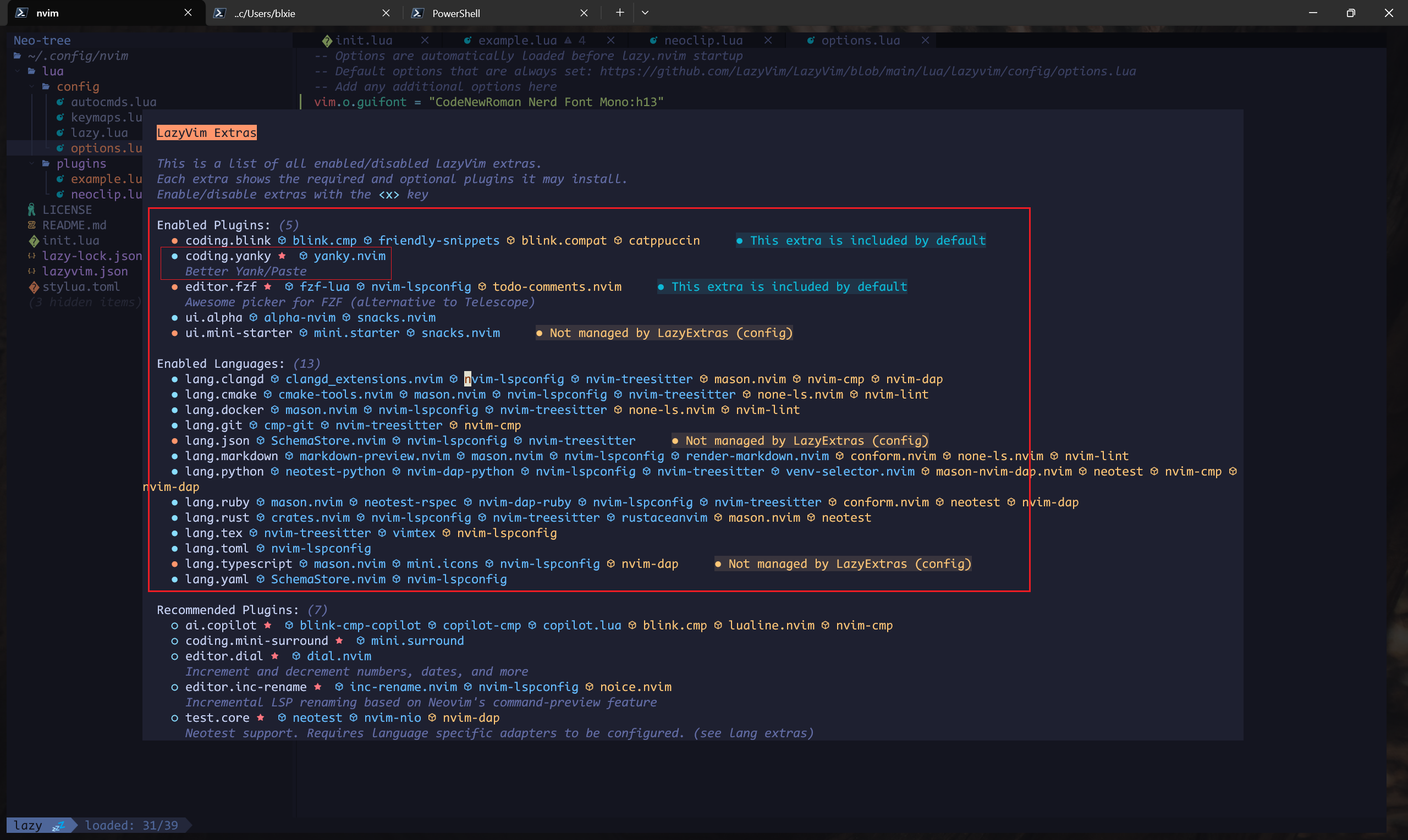1408x840 pixels.
Task: Click the LazyVim Extras title badge
Action: (x=207, y=132)
